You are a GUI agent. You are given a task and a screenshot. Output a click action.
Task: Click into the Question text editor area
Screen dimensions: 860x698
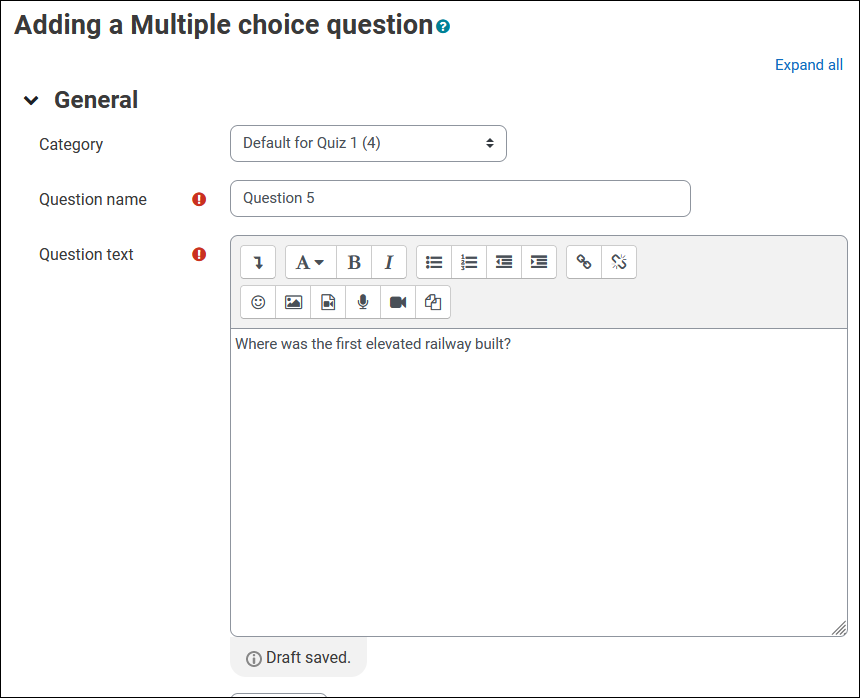(539, 483)
